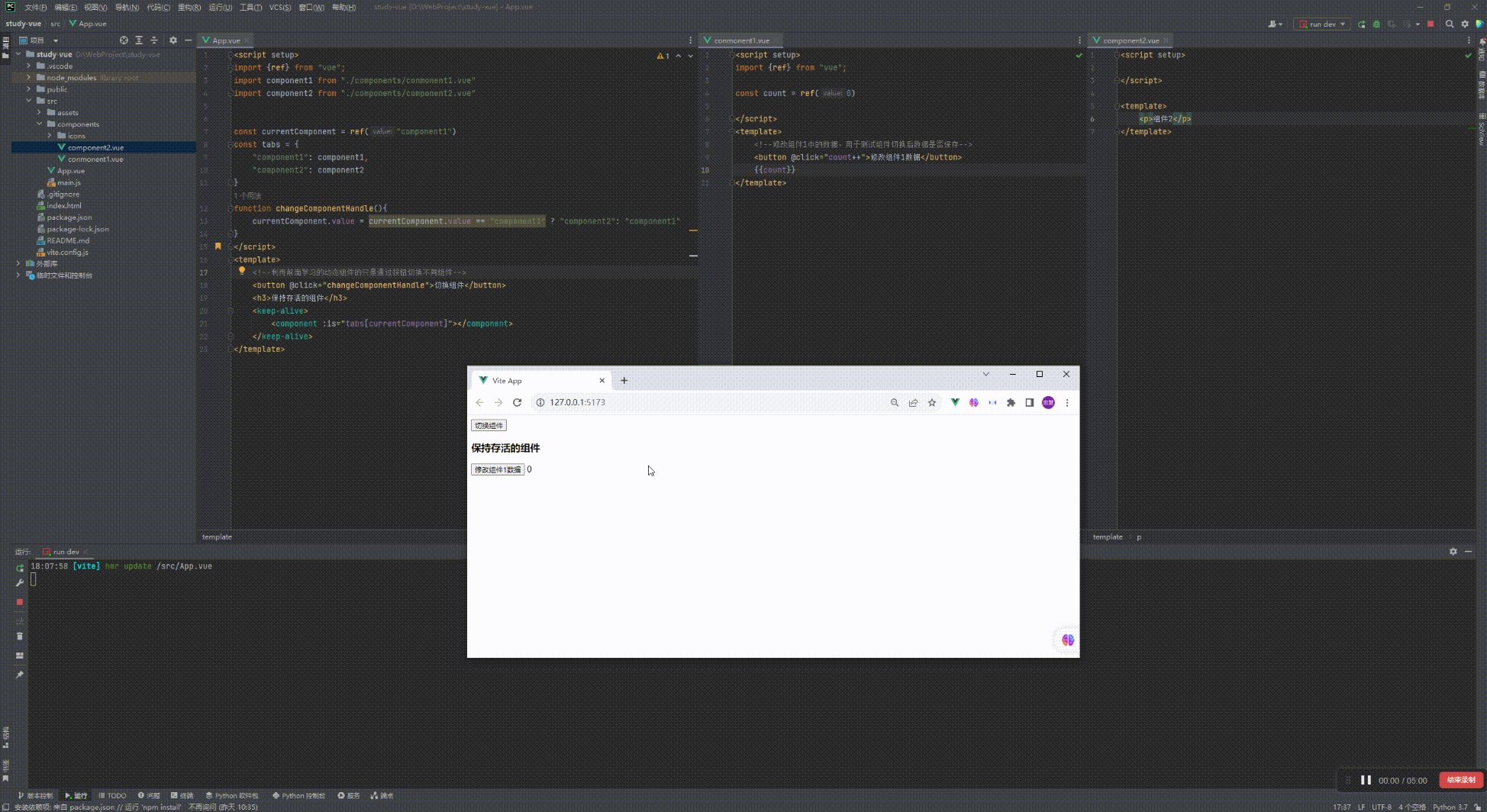1487x812 pixels.
Task: Open browser extensions puzzle icon
Action: tap(1011, 402)
